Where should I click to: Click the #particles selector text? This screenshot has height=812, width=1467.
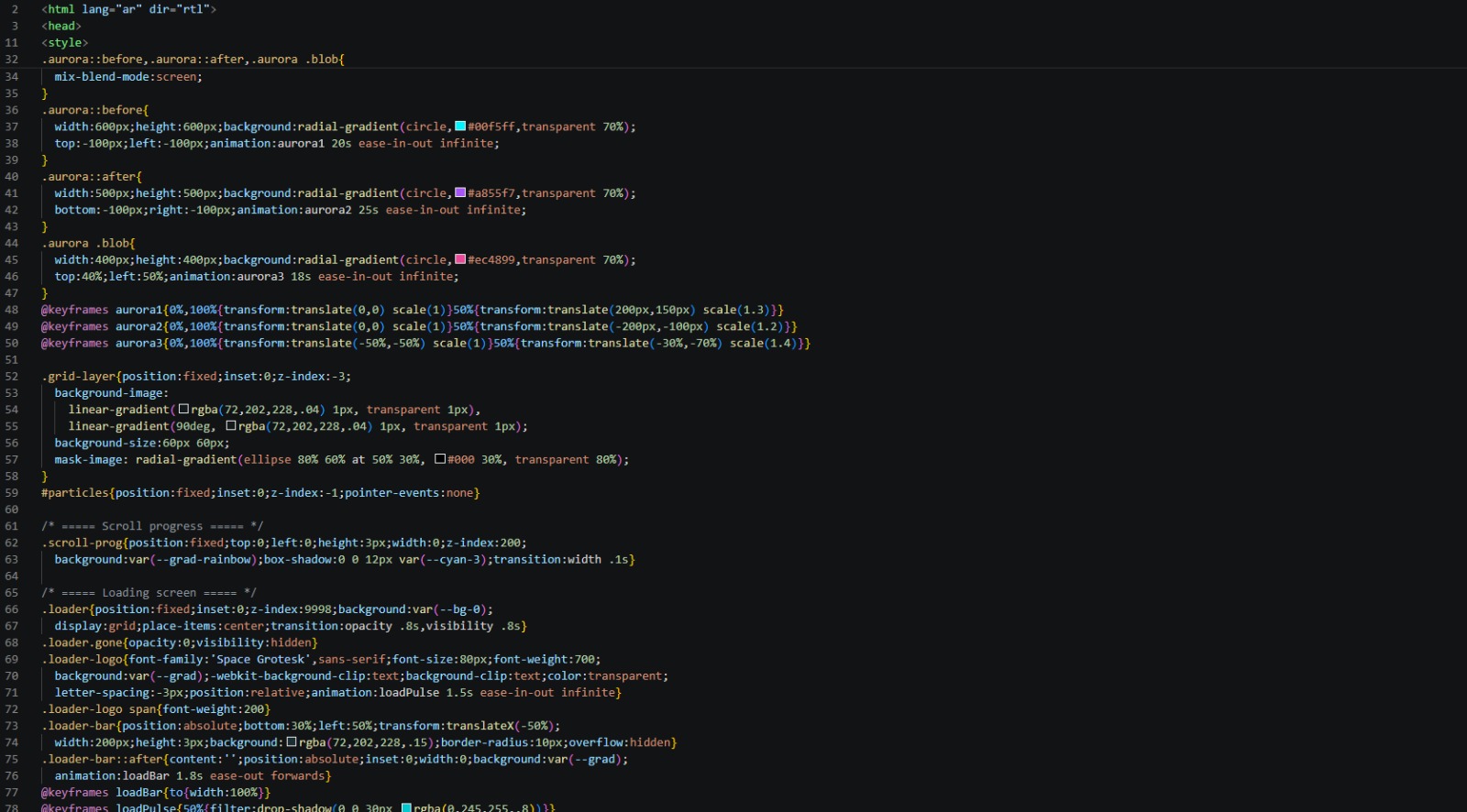pos(74,493)
